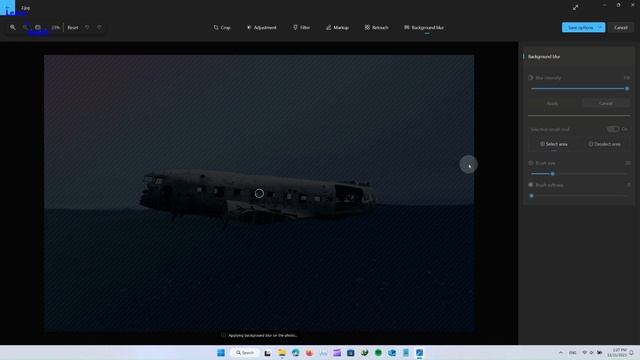640x360 pixels.
Task: Open the Markup tab
Action: [337, 27]
